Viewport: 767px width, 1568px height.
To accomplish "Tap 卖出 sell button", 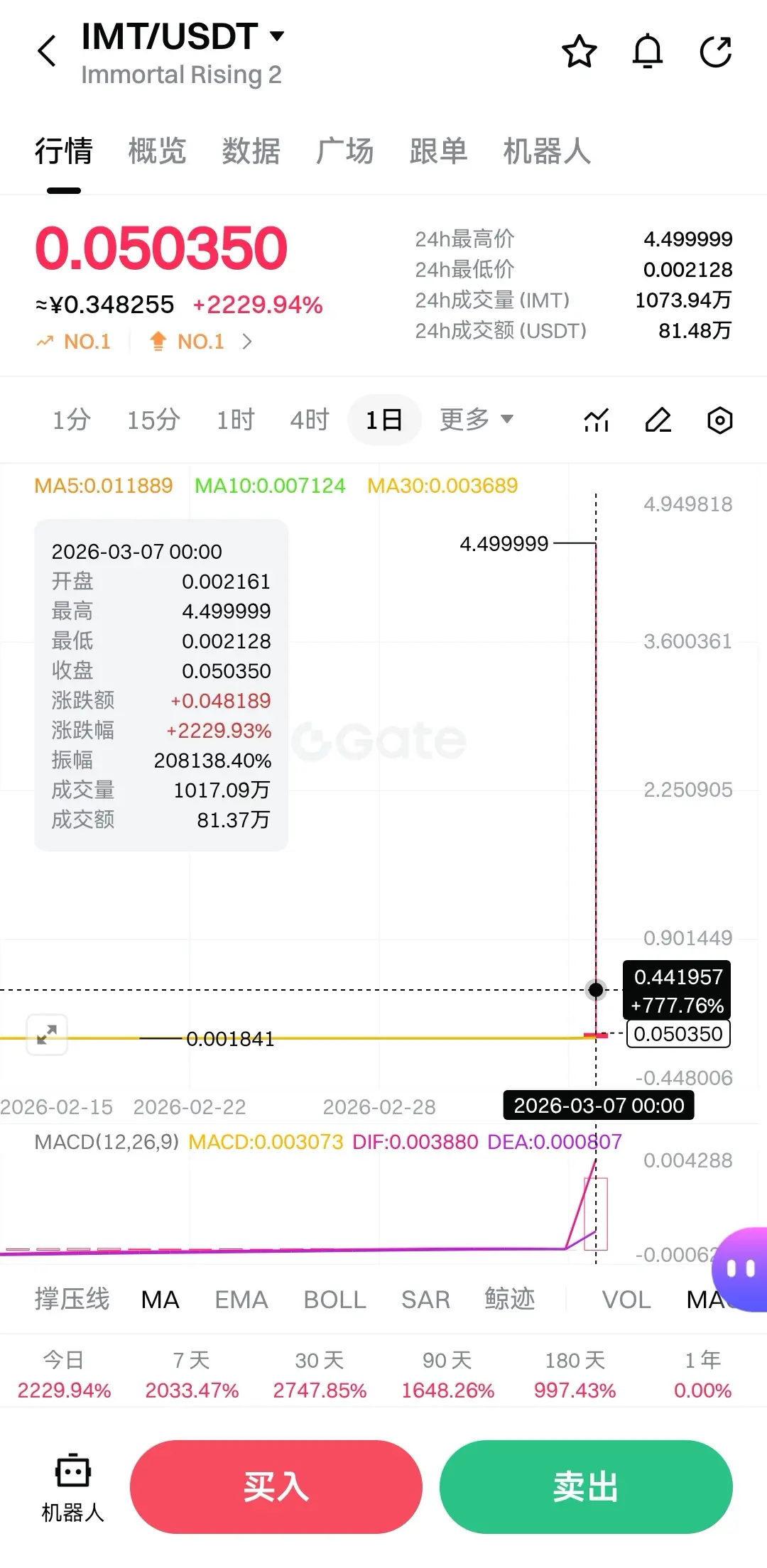I will tap(586, 1487).
